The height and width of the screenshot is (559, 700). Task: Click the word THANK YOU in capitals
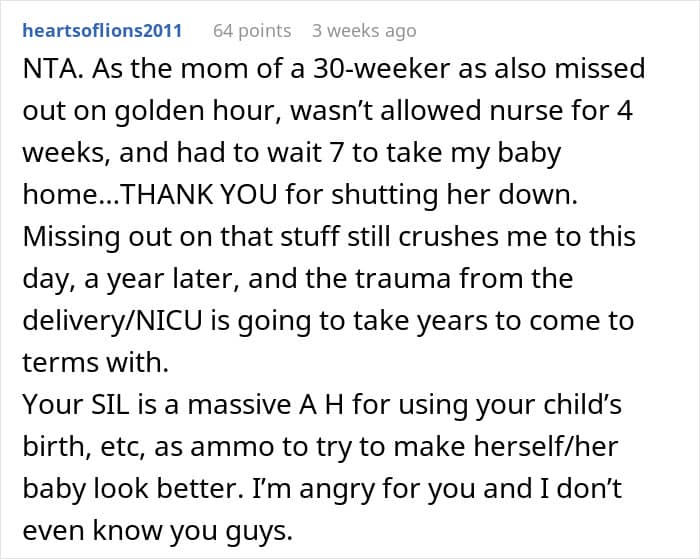click(199, 195)
